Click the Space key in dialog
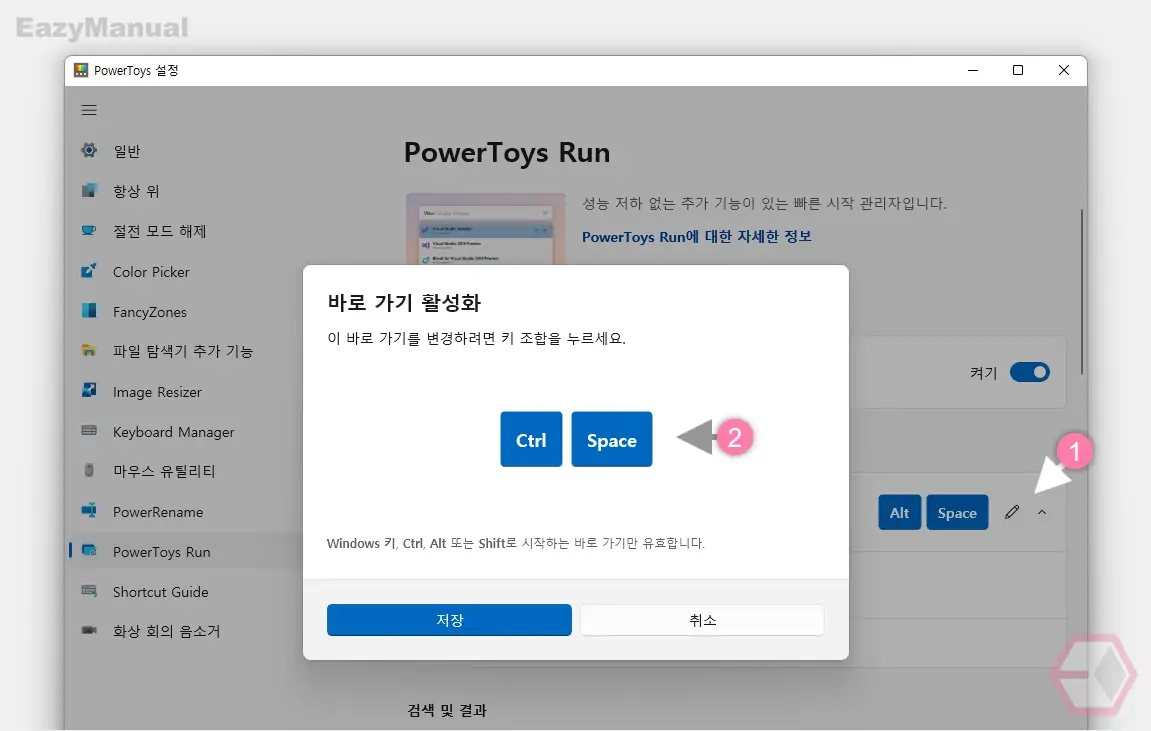Screen dimensions: 1151x731 (611, 439)
